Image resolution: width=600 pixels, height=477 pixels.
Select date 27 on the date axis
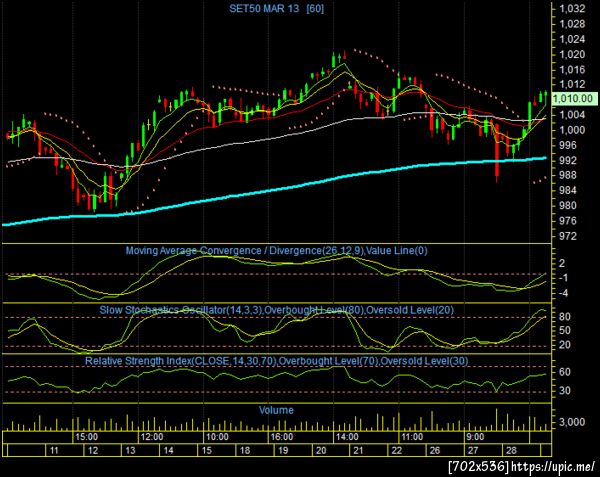tap(473, 450)
